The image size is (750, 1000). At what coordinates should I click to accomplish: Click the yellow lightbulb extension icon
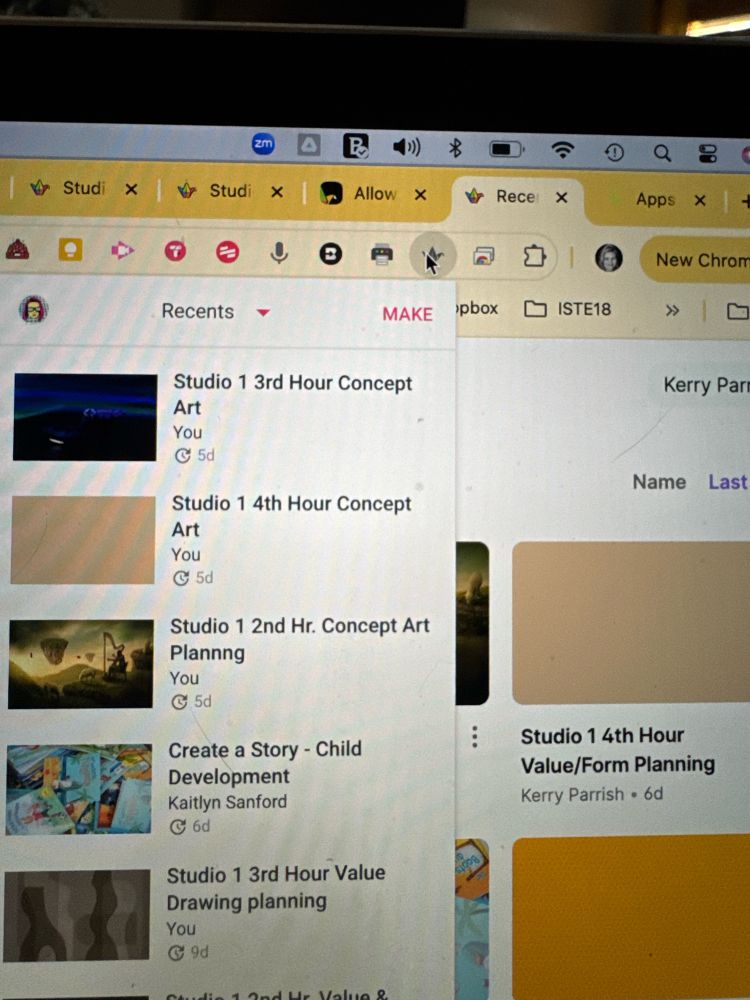point(70,249)
